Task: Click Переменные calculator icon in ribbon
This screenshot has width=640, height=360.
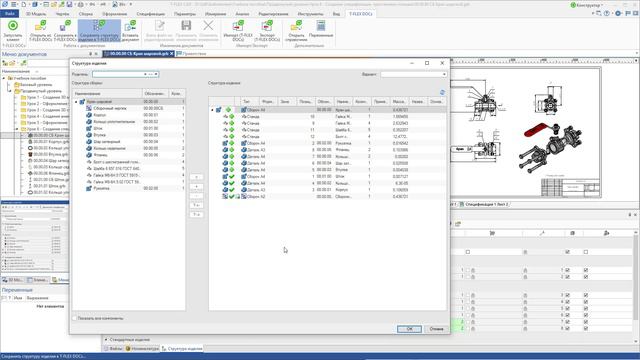Action: [321, 26]
